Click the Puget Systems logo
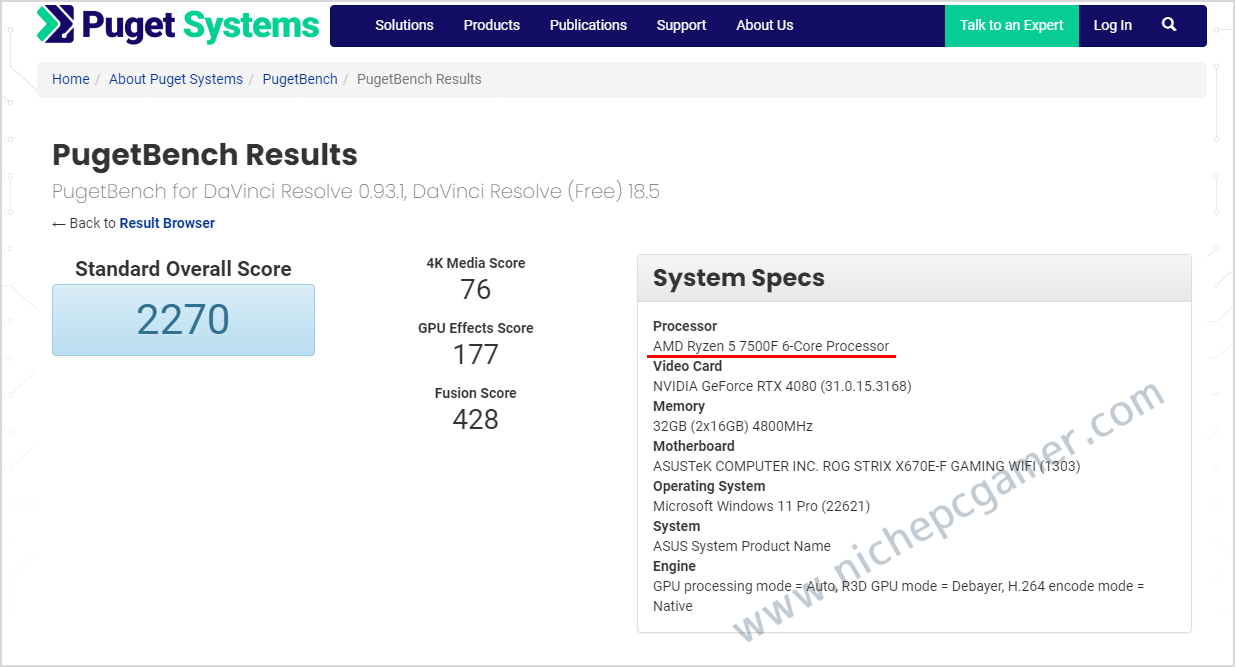The image size is (1235, 667). [x=178, y=25]
